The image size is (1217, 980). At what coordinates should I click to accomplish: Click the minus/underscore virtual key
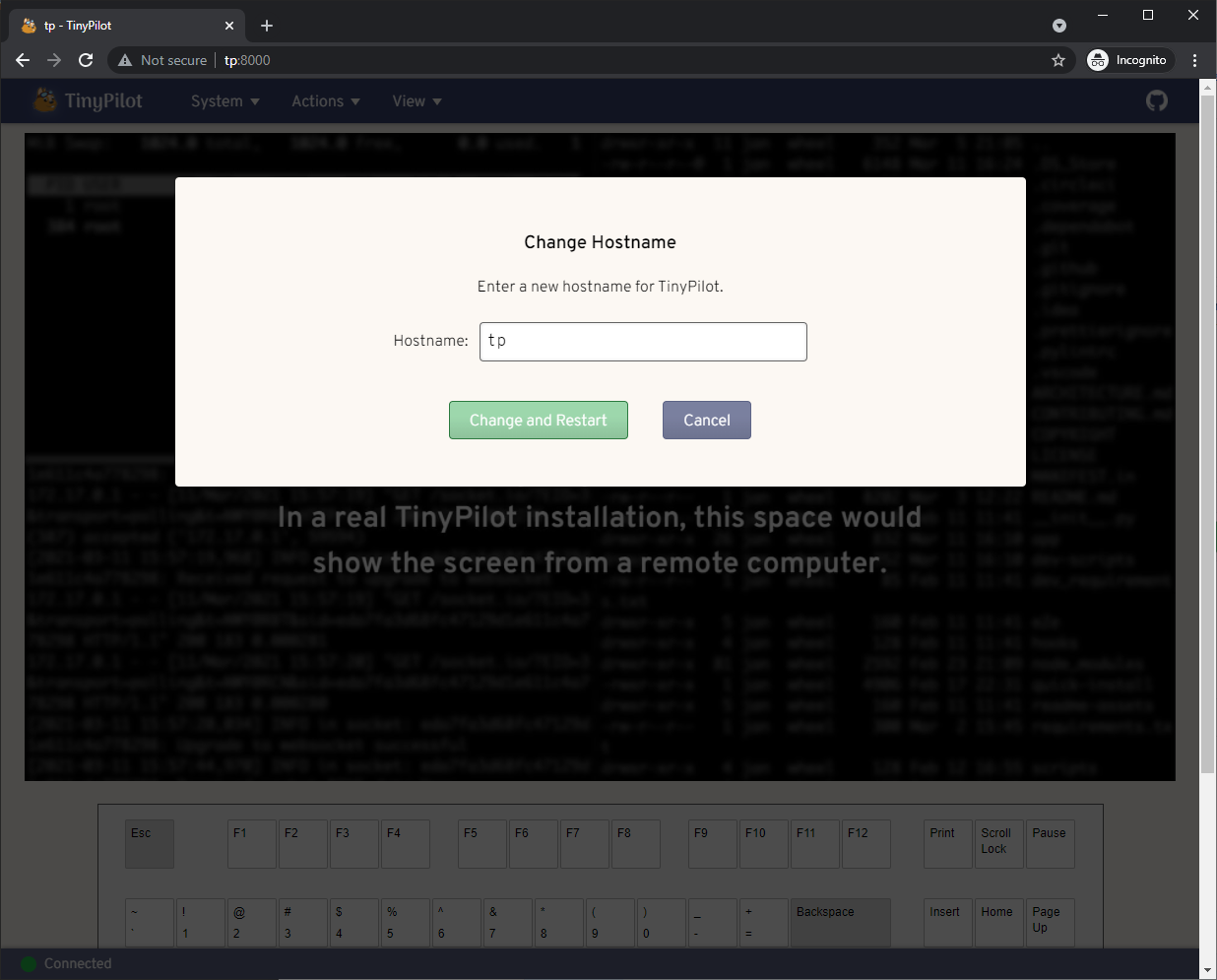pos(713,923)
